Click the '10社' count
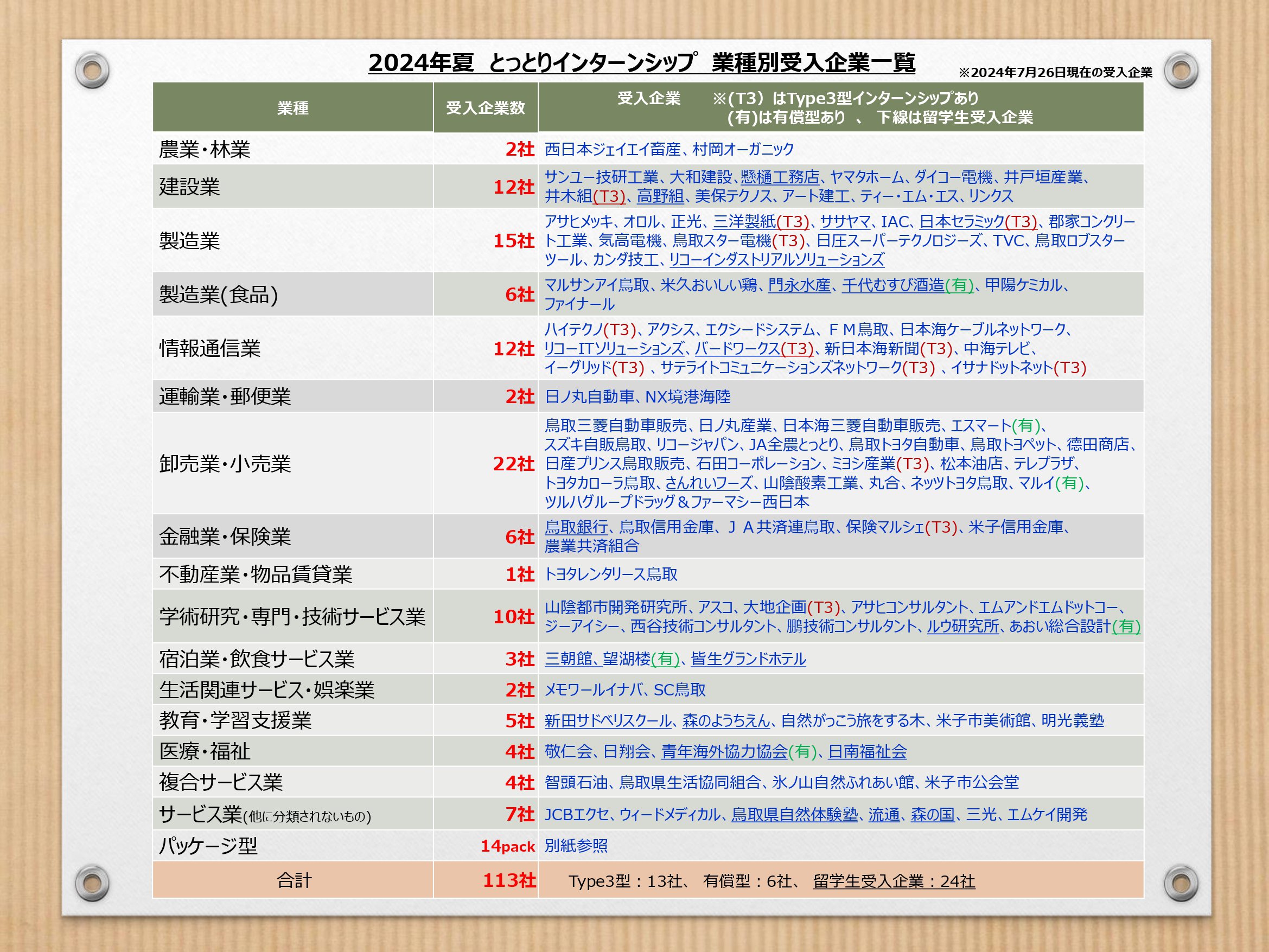Viewport: 1269px width, 952px height. pos(513,617)
